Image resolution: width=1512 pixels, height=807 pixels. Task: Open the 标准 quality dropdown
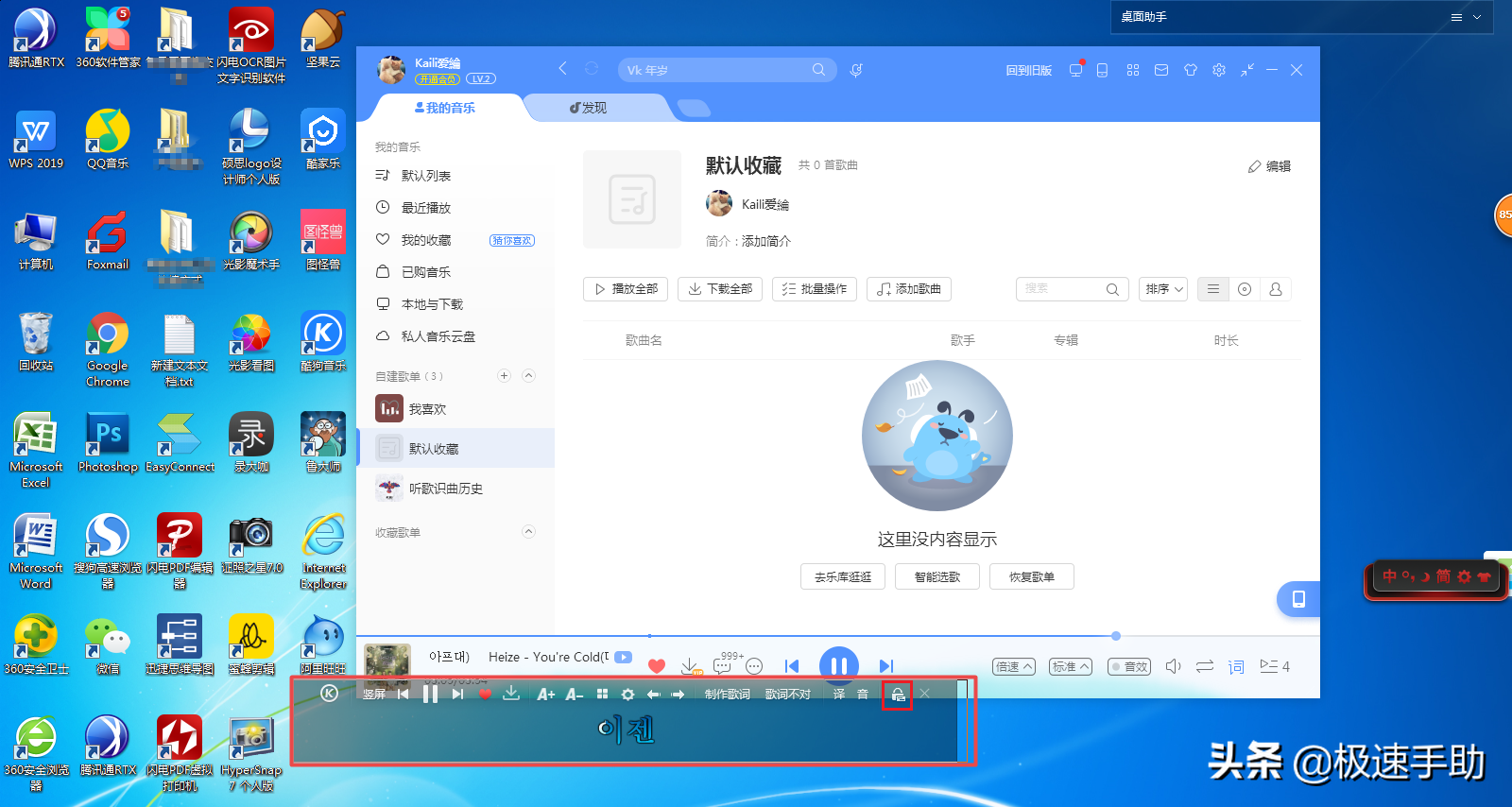click(1071, 666)
